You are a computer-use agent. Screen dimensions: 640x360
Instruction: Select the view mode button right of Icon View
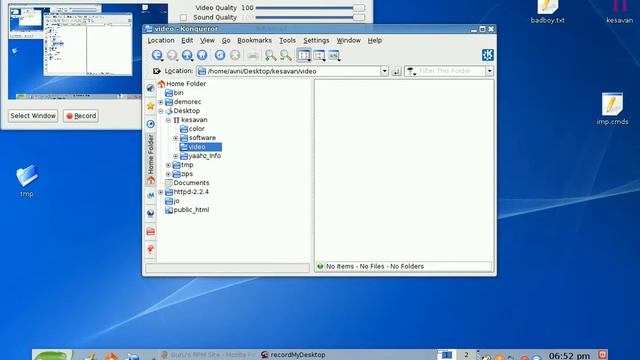tap(319, 55)
